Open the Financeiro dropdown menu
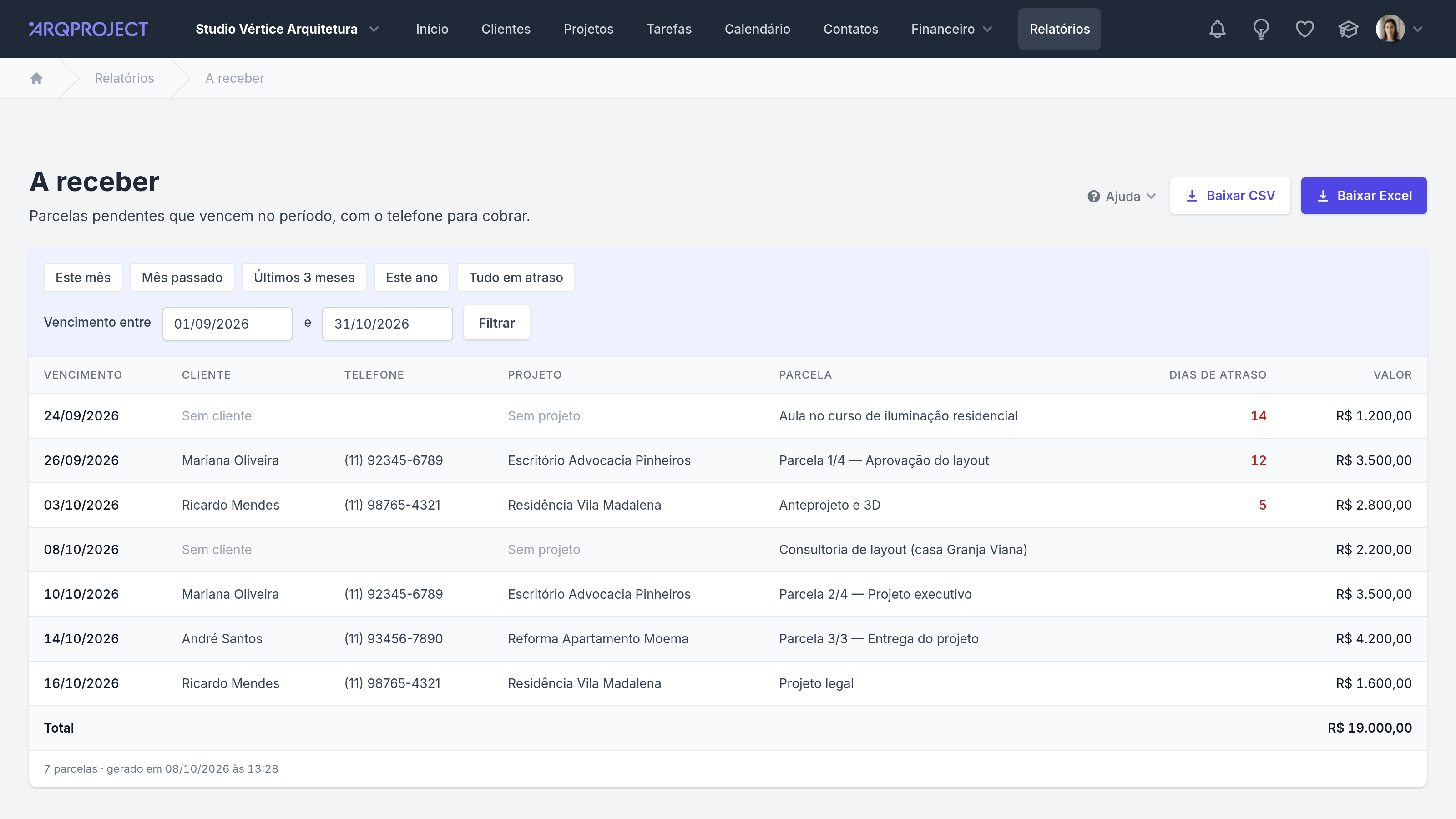The height and width of the screenshot is (819, 1456). (951, 29)
